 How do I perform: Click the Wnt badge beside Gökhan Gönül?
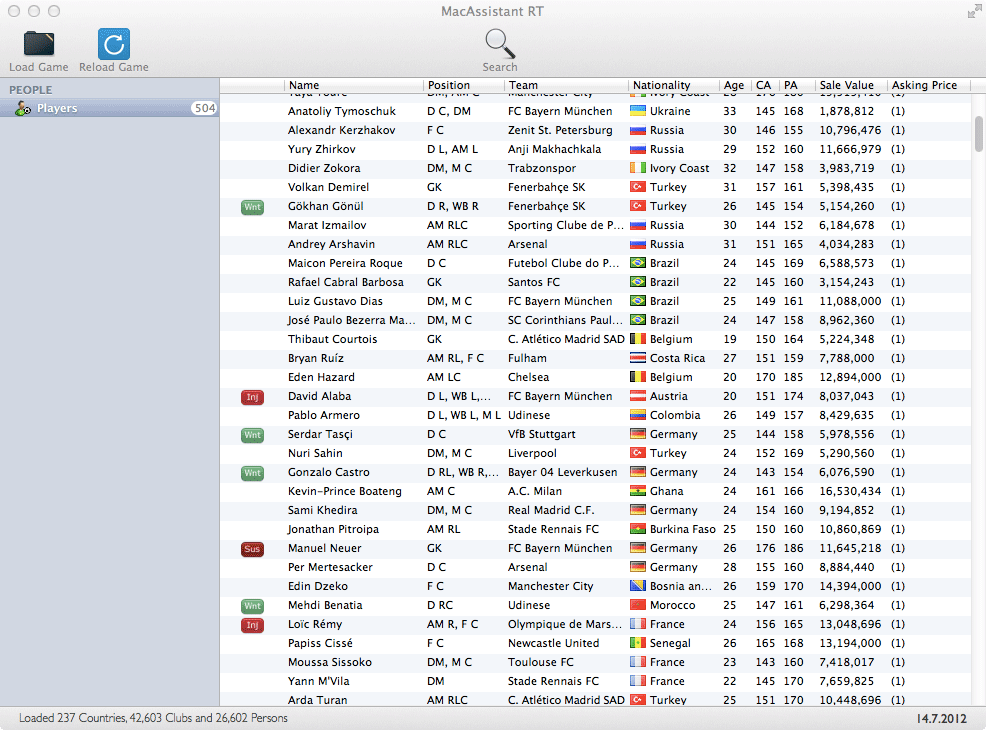point(252,207)
